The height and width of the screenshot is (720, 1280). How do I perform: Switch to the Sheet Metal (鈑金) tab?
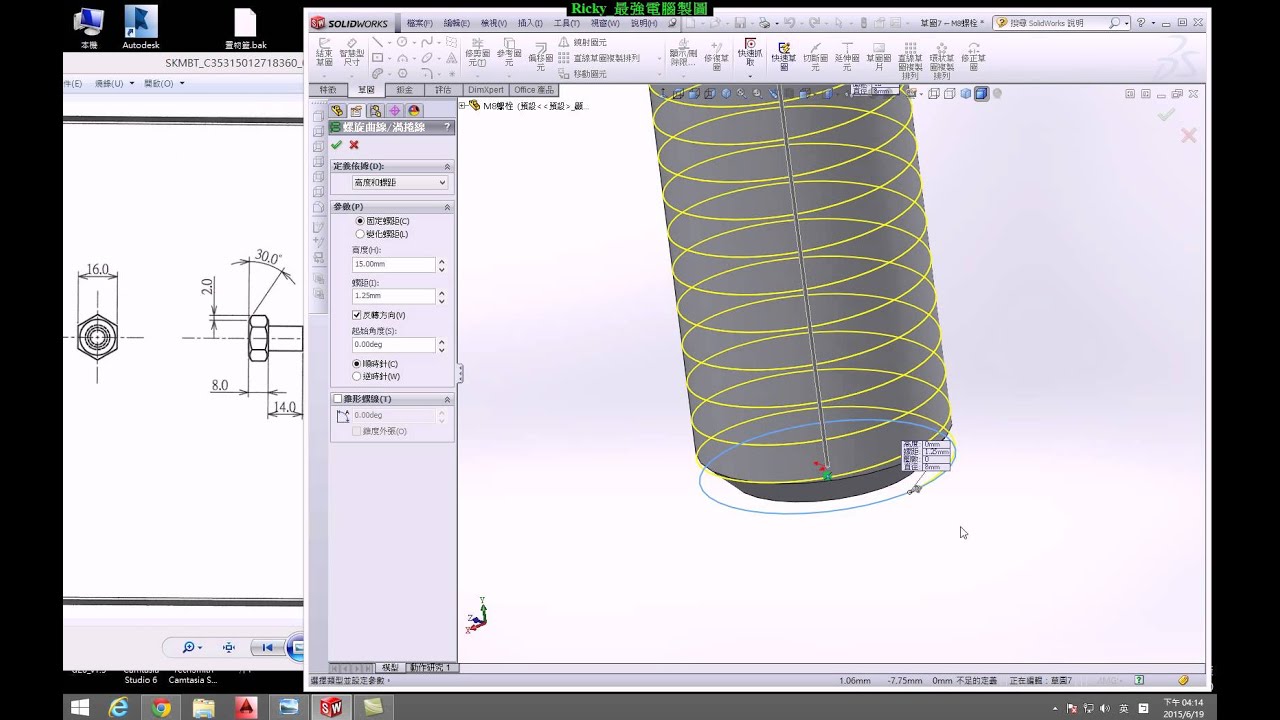tap(404, 90)
